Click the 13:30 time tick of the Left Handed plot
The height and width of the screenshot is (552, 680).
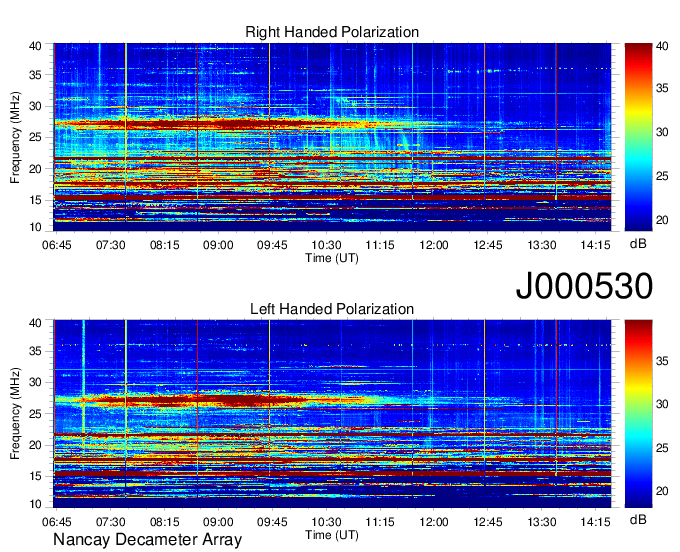click(x=542, y=522)
